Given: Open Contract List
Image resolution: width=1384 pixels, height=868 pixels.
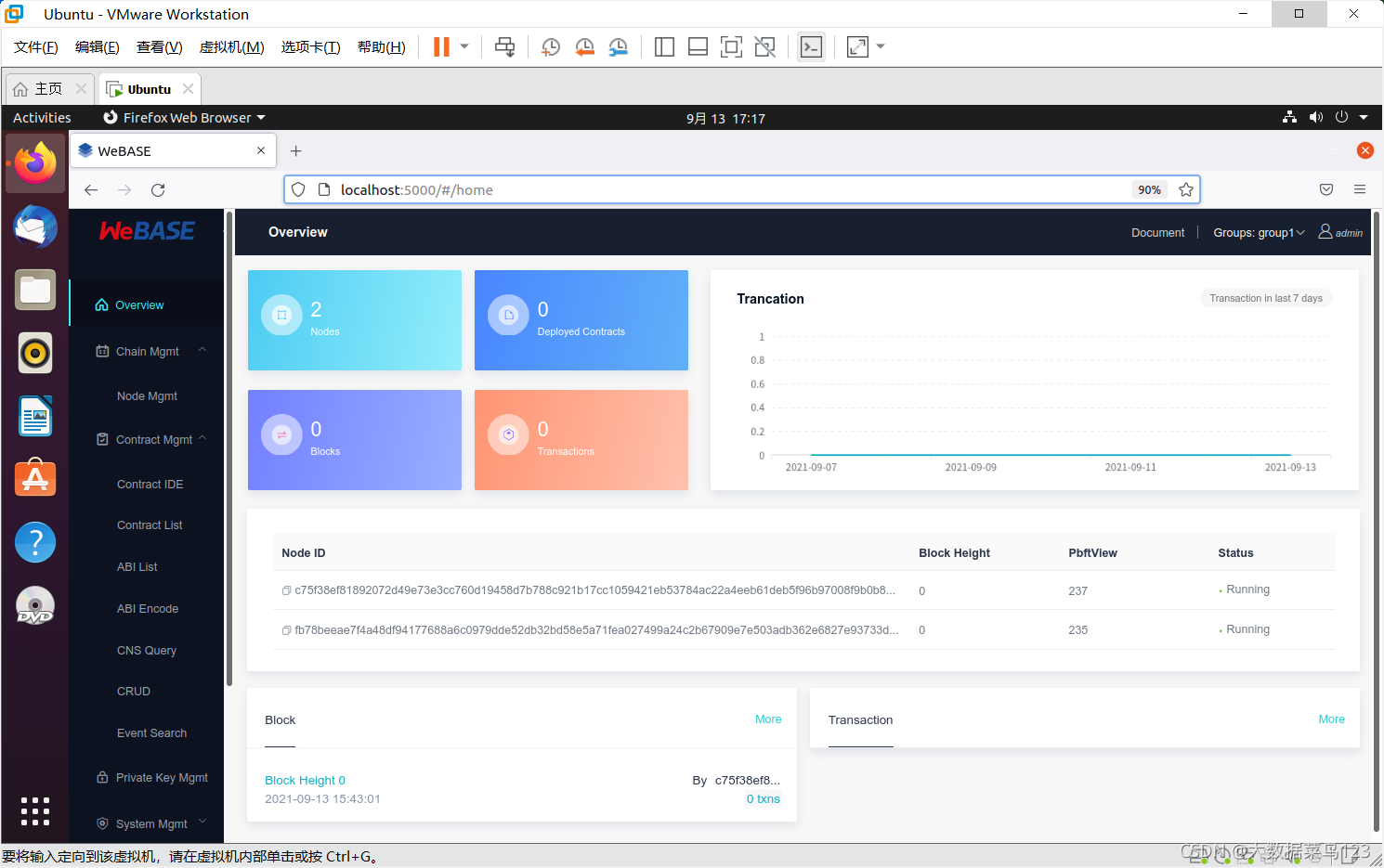Looking at the screenshot, I should coord(150,525).
